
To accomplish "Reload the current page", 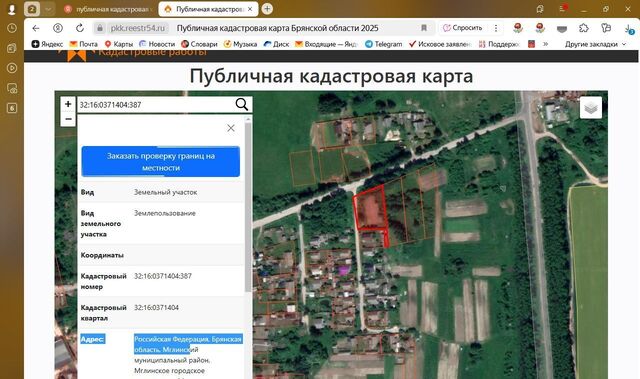I will click(x=80, y=28).
